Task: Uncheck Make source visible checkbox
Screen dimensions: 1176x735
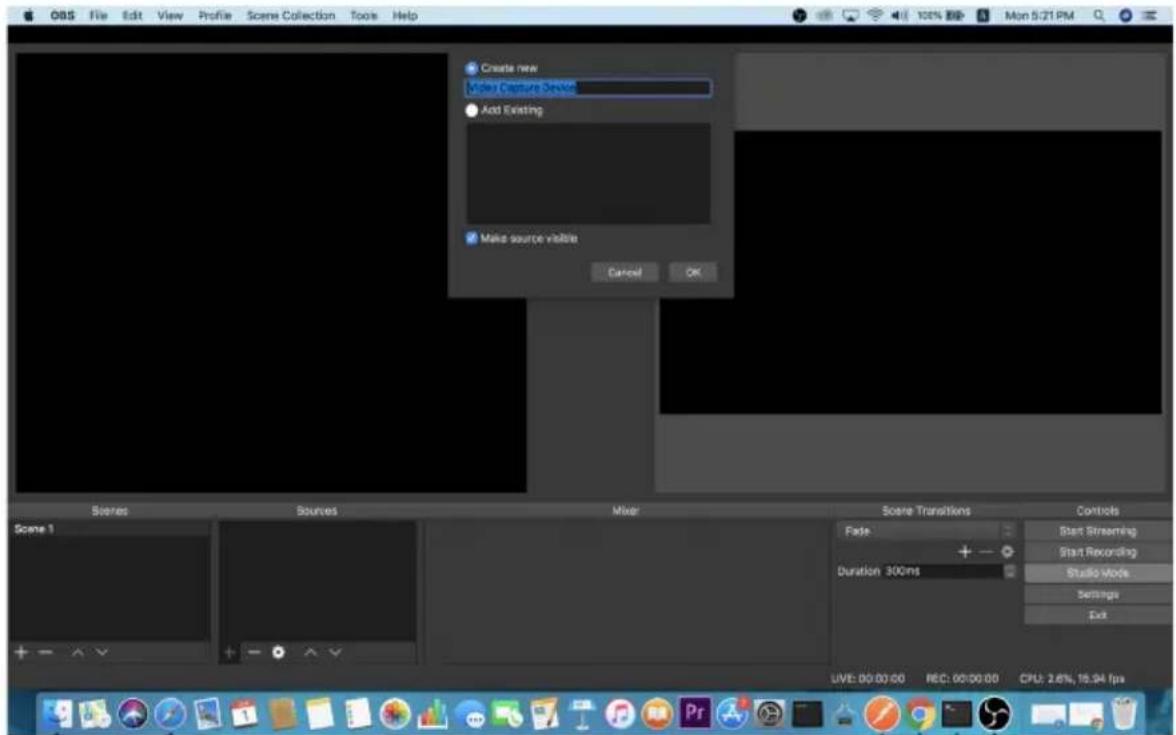Action: [472, 238]
